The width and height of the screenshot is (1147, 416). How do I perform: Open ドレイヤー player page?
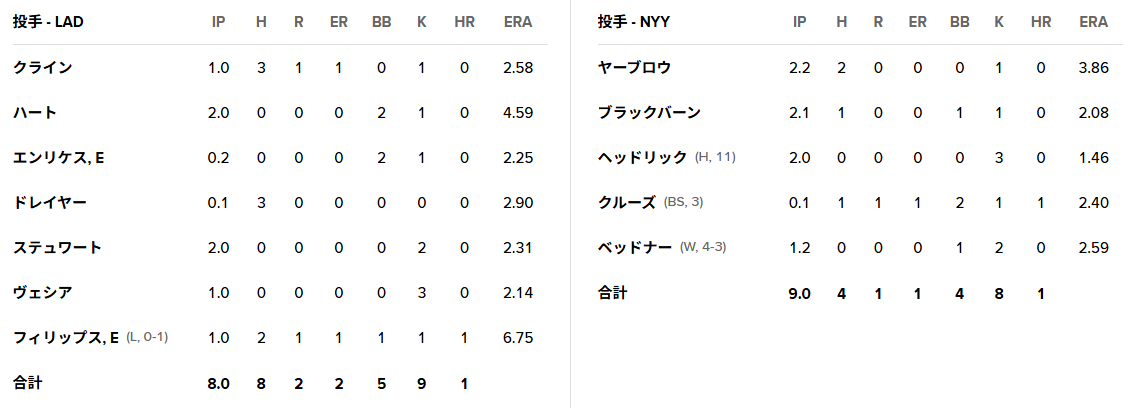click(x=50, y=203)
